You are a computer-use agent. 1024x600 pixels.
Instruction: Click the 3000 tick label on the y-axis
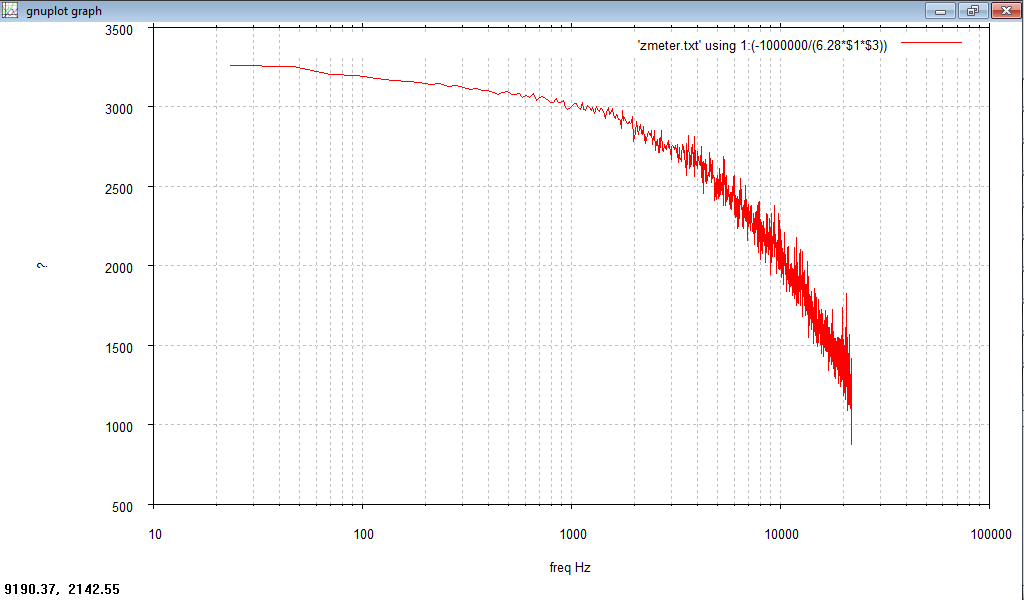point(120,108)
